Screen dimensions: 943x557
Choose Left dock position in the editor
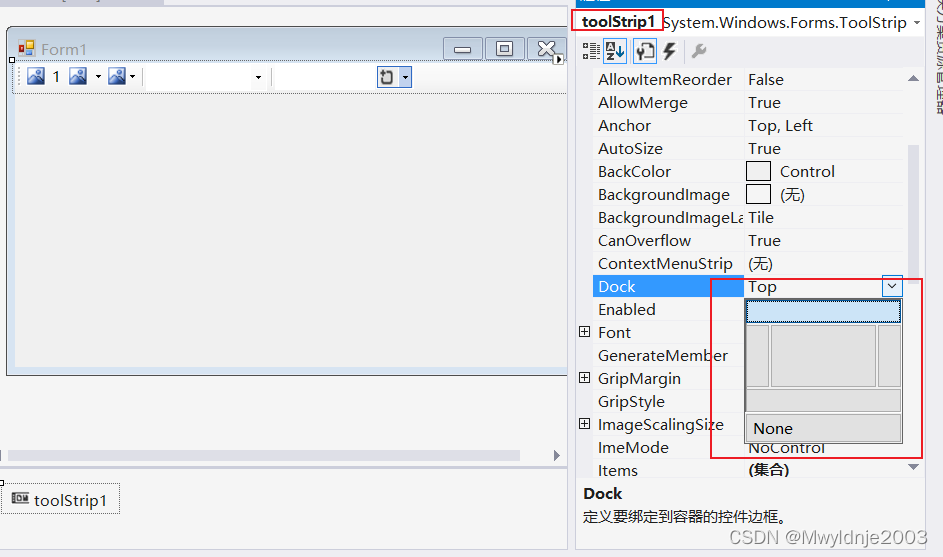click(758, 355)
